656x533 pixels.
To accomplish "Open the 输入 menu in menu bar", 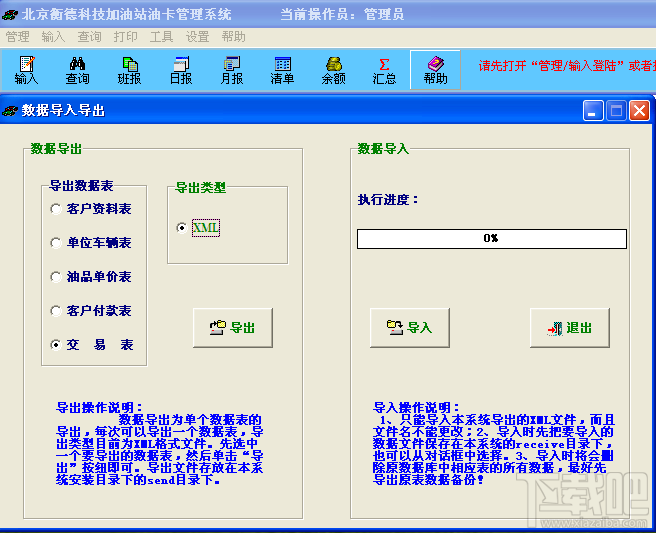I will pyautogui.click(x=53, y=37).
